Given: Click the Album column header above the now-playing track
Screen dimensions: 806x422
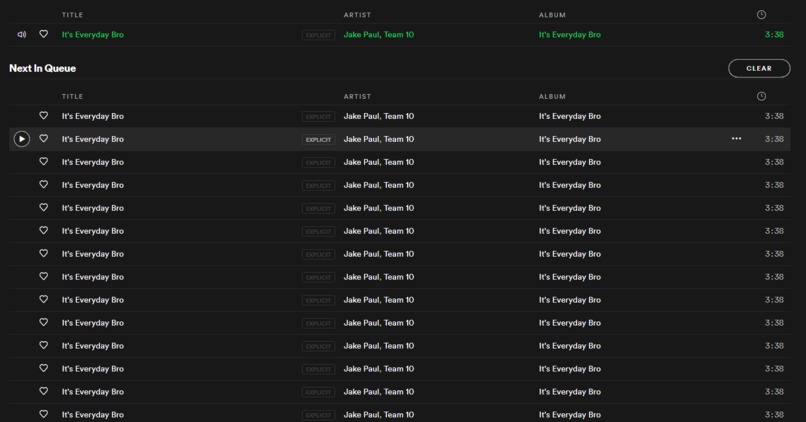Looking at the screenshot, I should pos(552,15).
